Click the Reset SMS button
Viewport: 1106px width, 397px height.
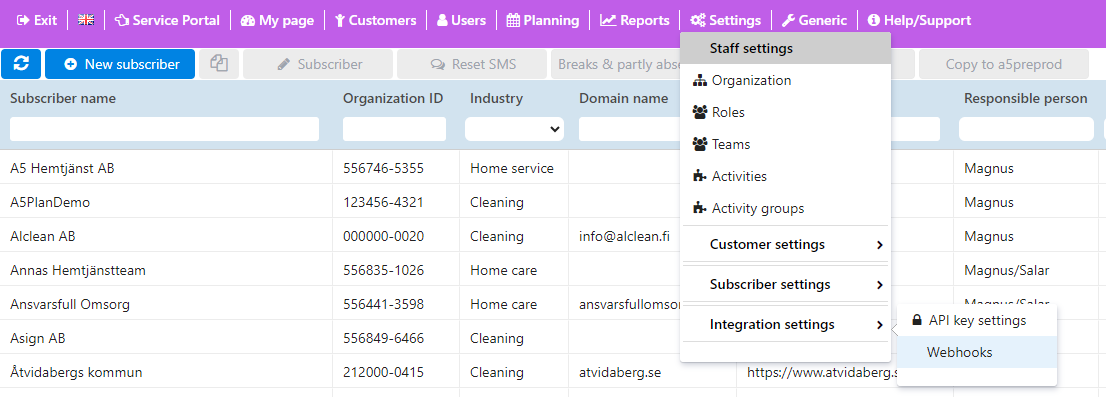coord(472,64)
